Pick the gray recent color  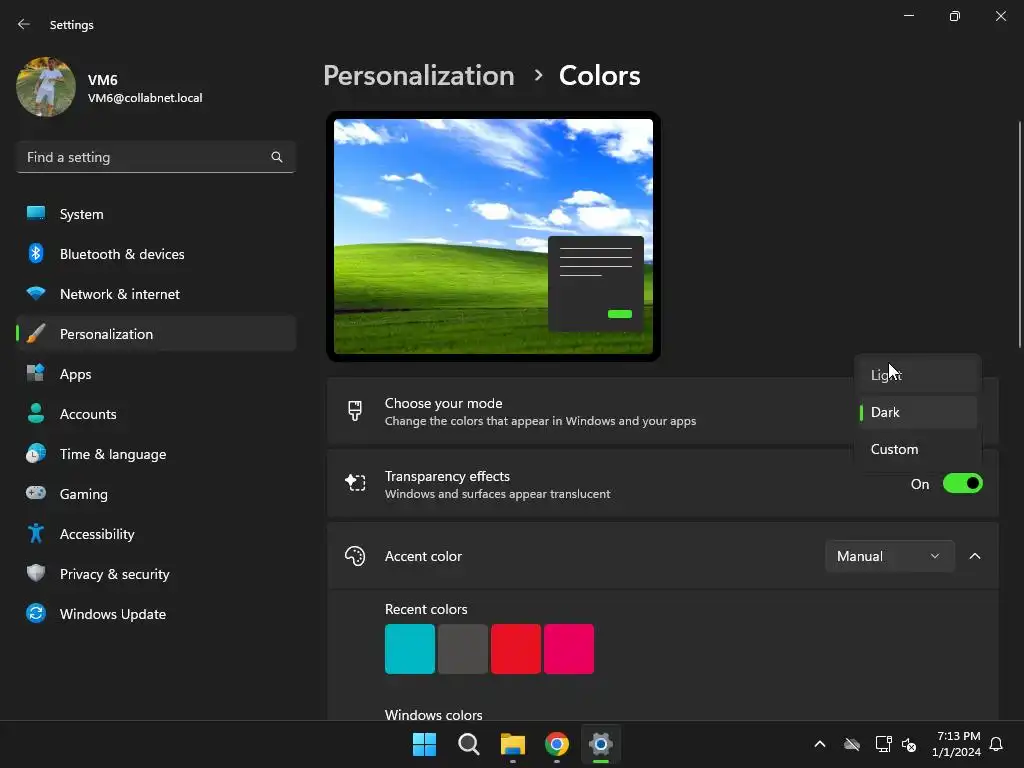click(x=462, y=648)
